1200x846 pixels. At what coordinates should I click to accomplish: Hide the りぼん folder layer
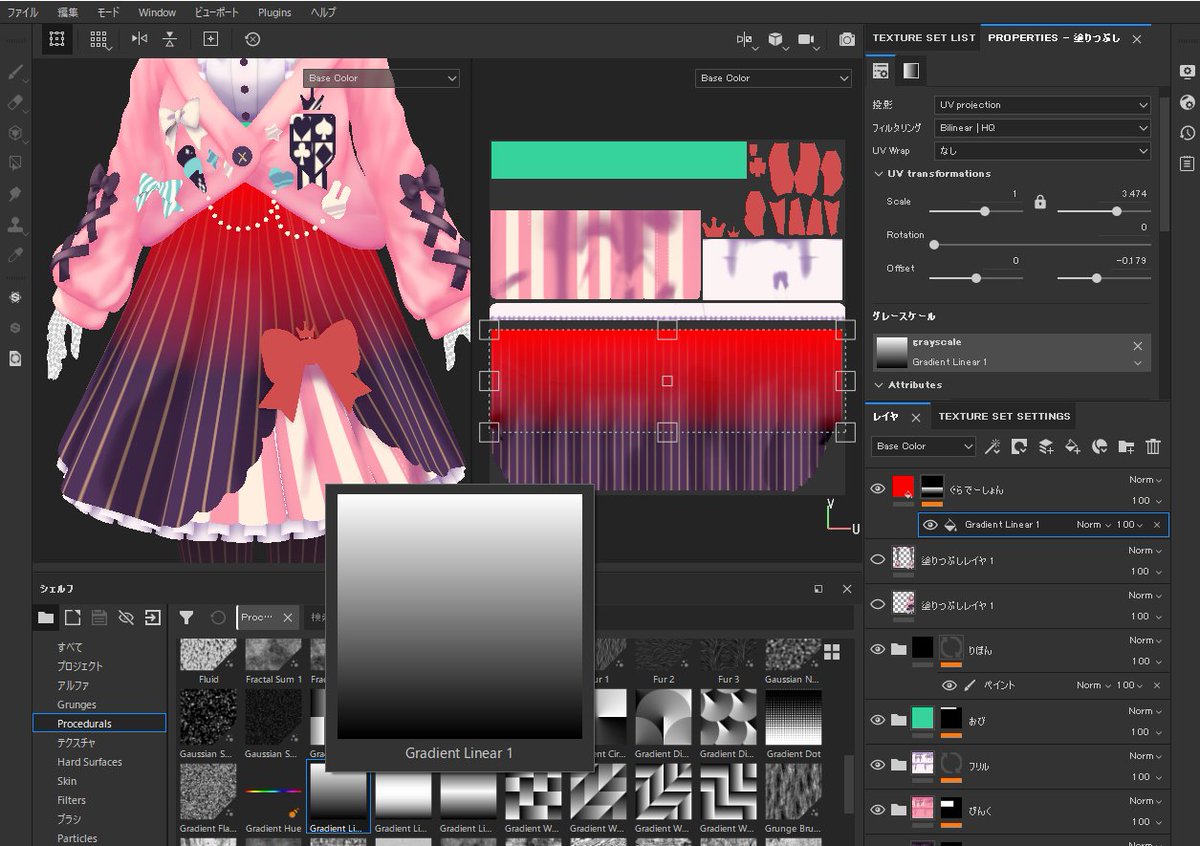tap(878, 650)
